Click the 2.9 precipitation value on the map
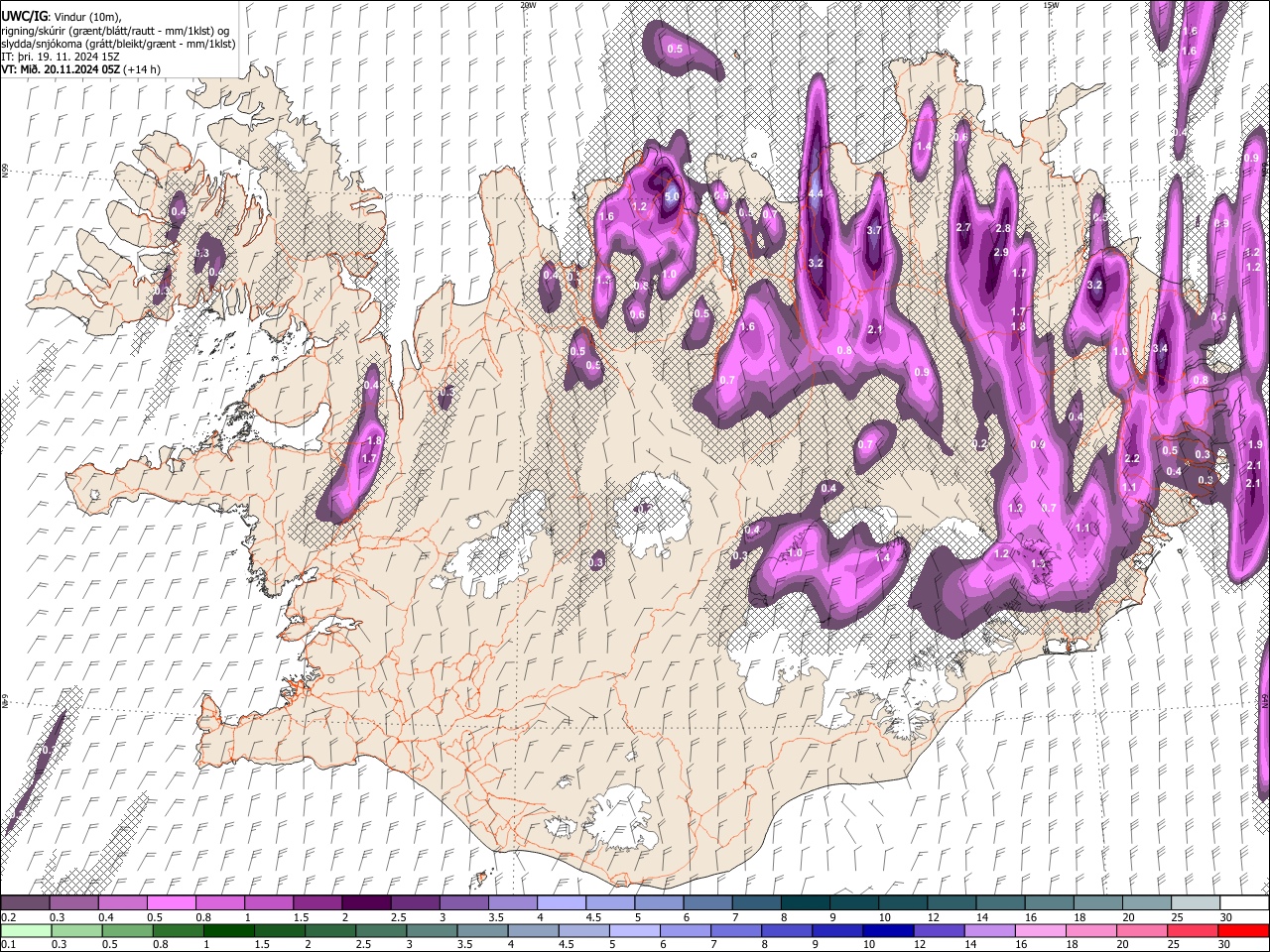 (x=1000, y=252)
